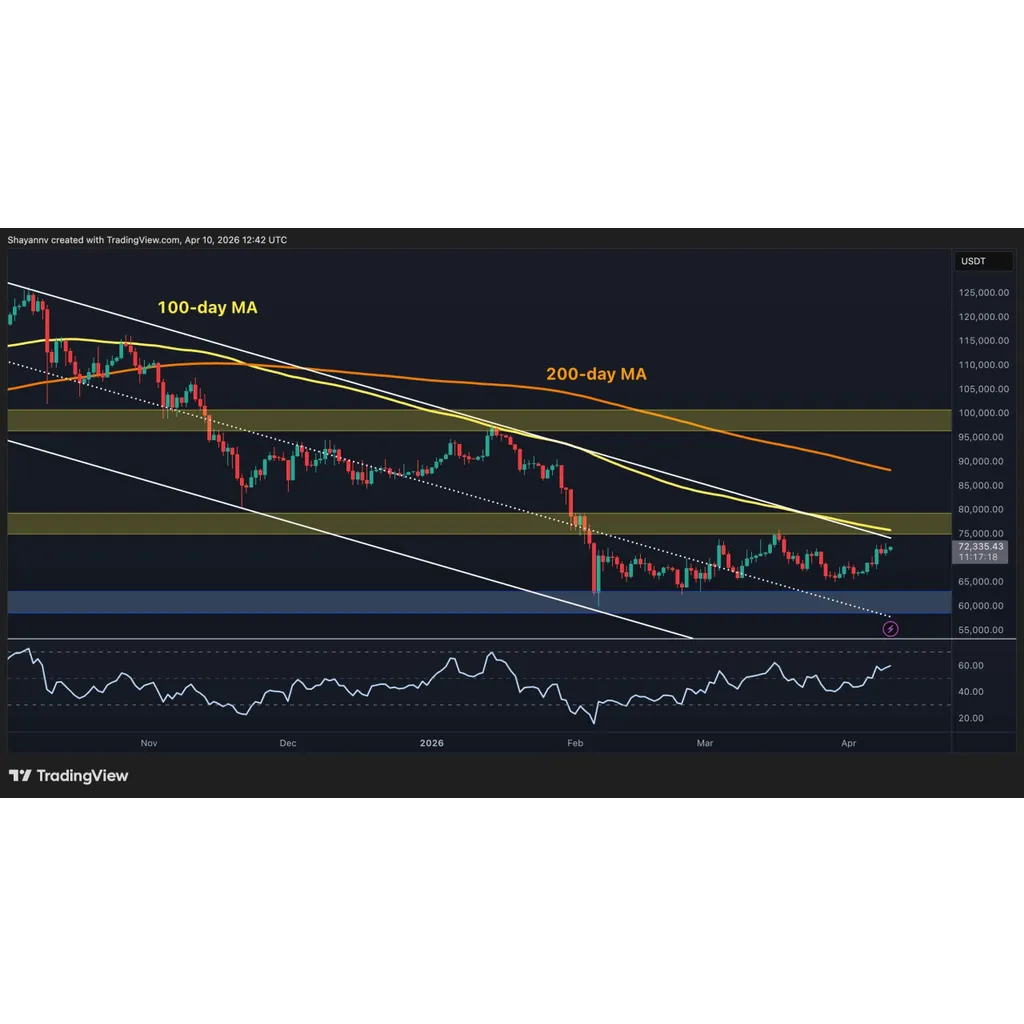Image resolution: width=1024 pixels, height=1024 pixels.
Task: Click the 60,000.00 price axis label
Action: 981,605
